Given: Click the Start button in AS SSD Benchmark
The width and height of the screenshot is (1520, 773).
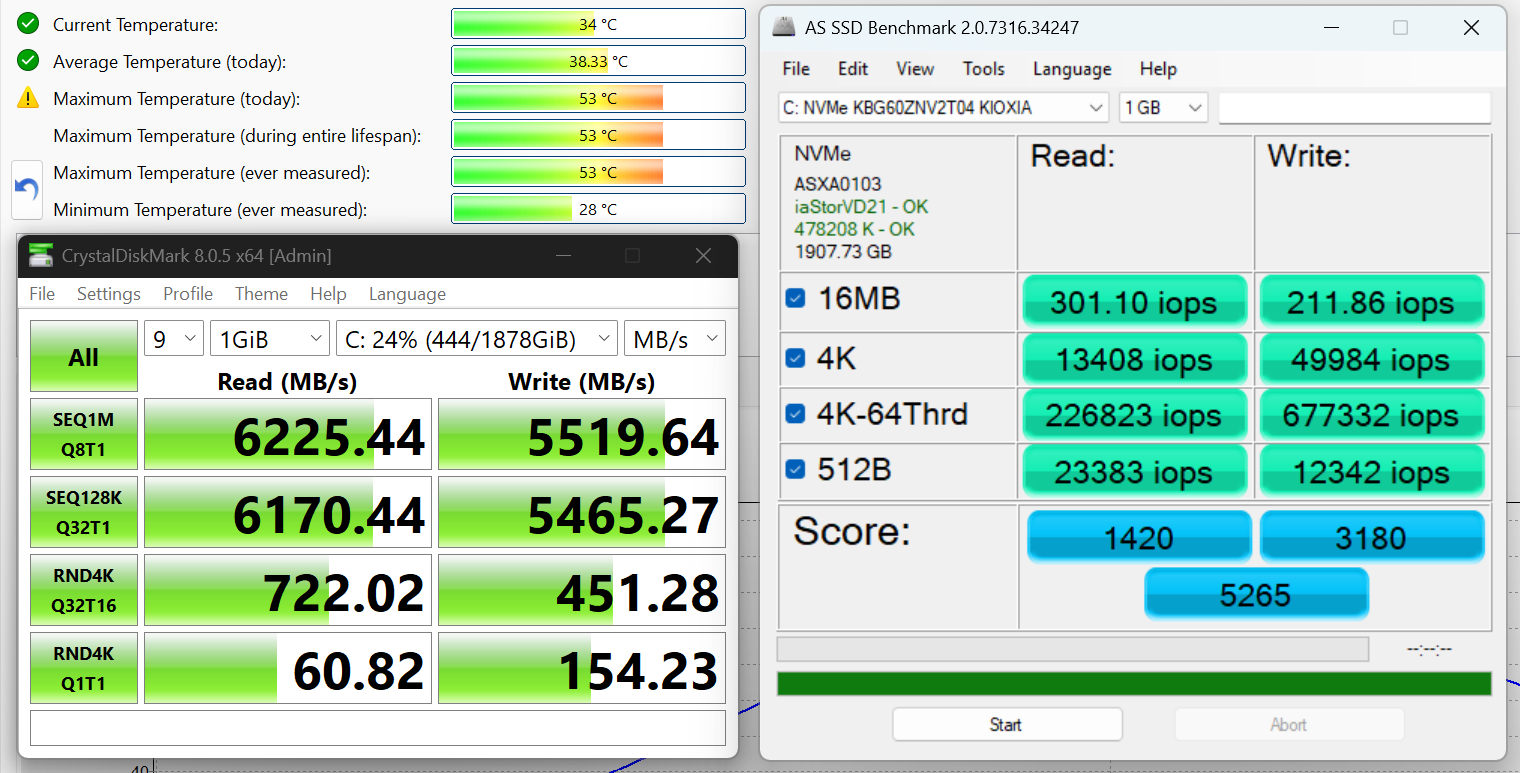Looking at the screenshot, I should point(1007,725).
